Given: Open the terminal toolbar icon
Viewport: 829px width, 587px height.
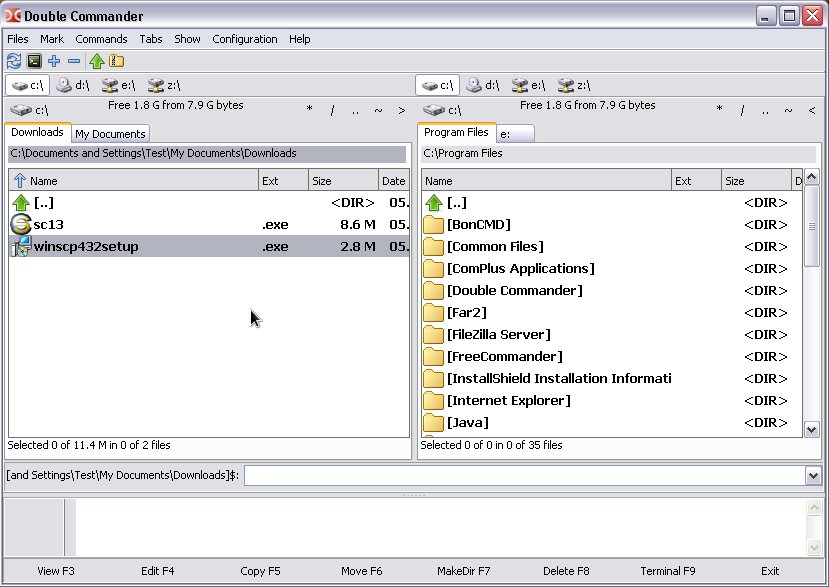Looking at the screenshot, I should tap(34, 61).
